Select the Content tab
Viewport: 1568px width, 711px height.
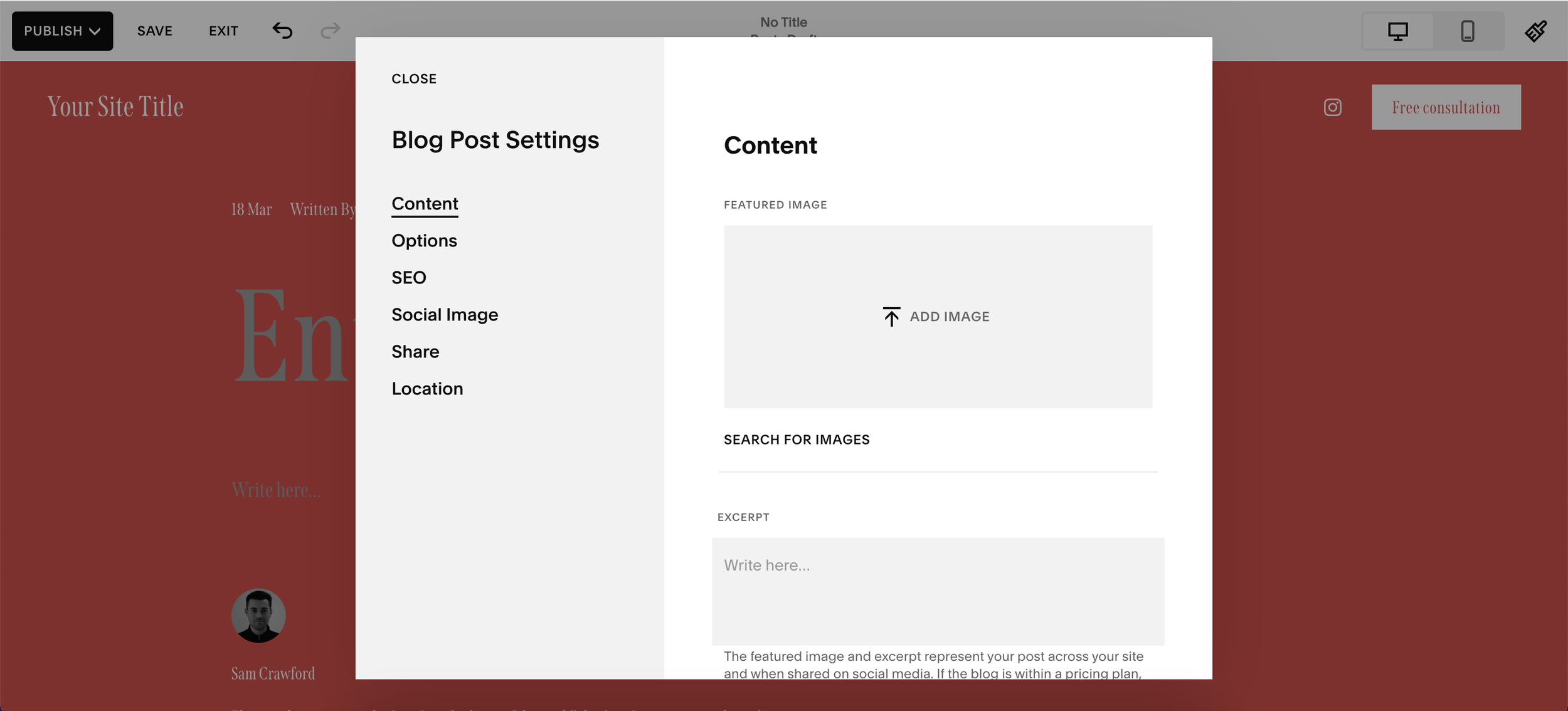[425, 204]
